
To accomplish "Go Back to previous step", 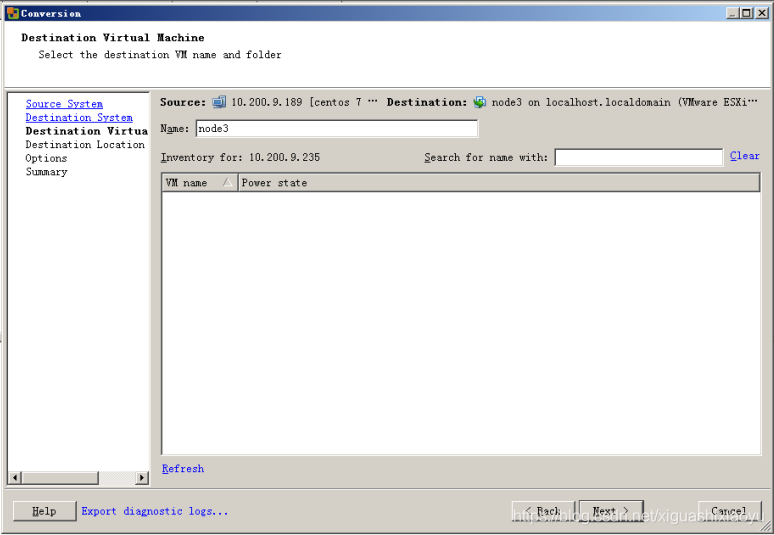I will pyautogui.click(x=543, y=511).
